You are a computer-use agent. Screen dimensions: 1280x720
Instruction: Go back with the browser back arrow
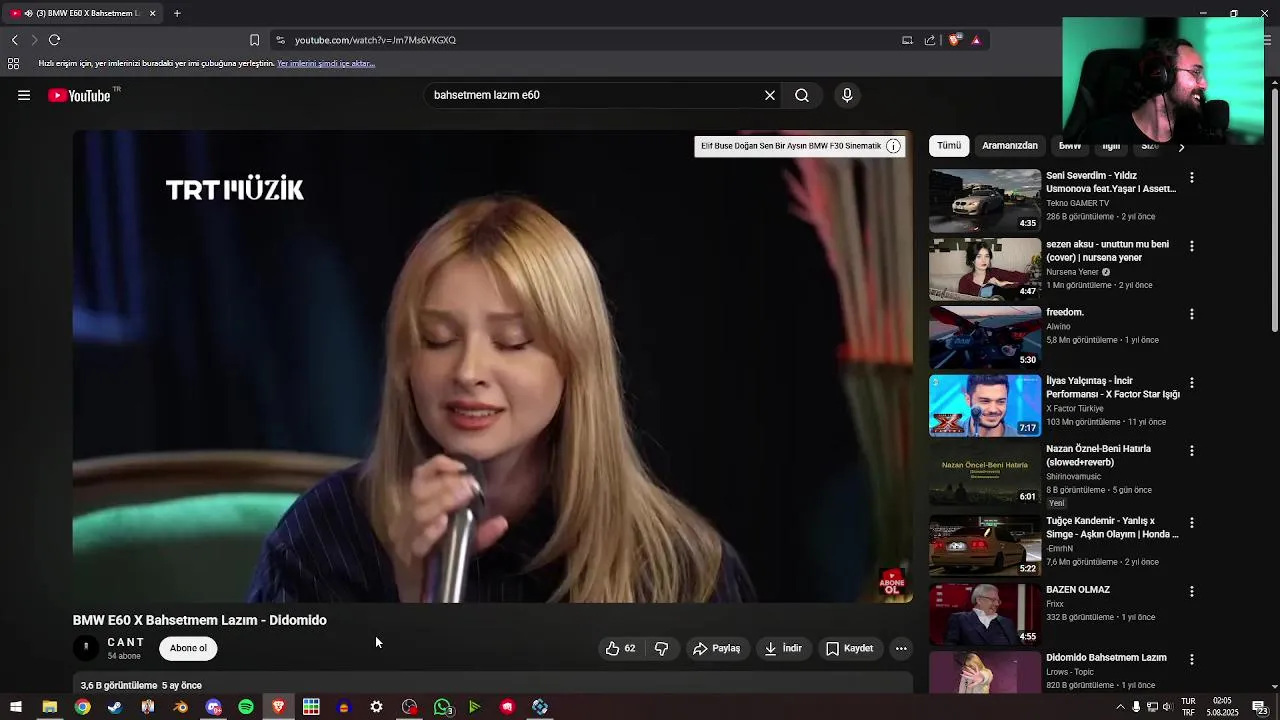point(14,40)
